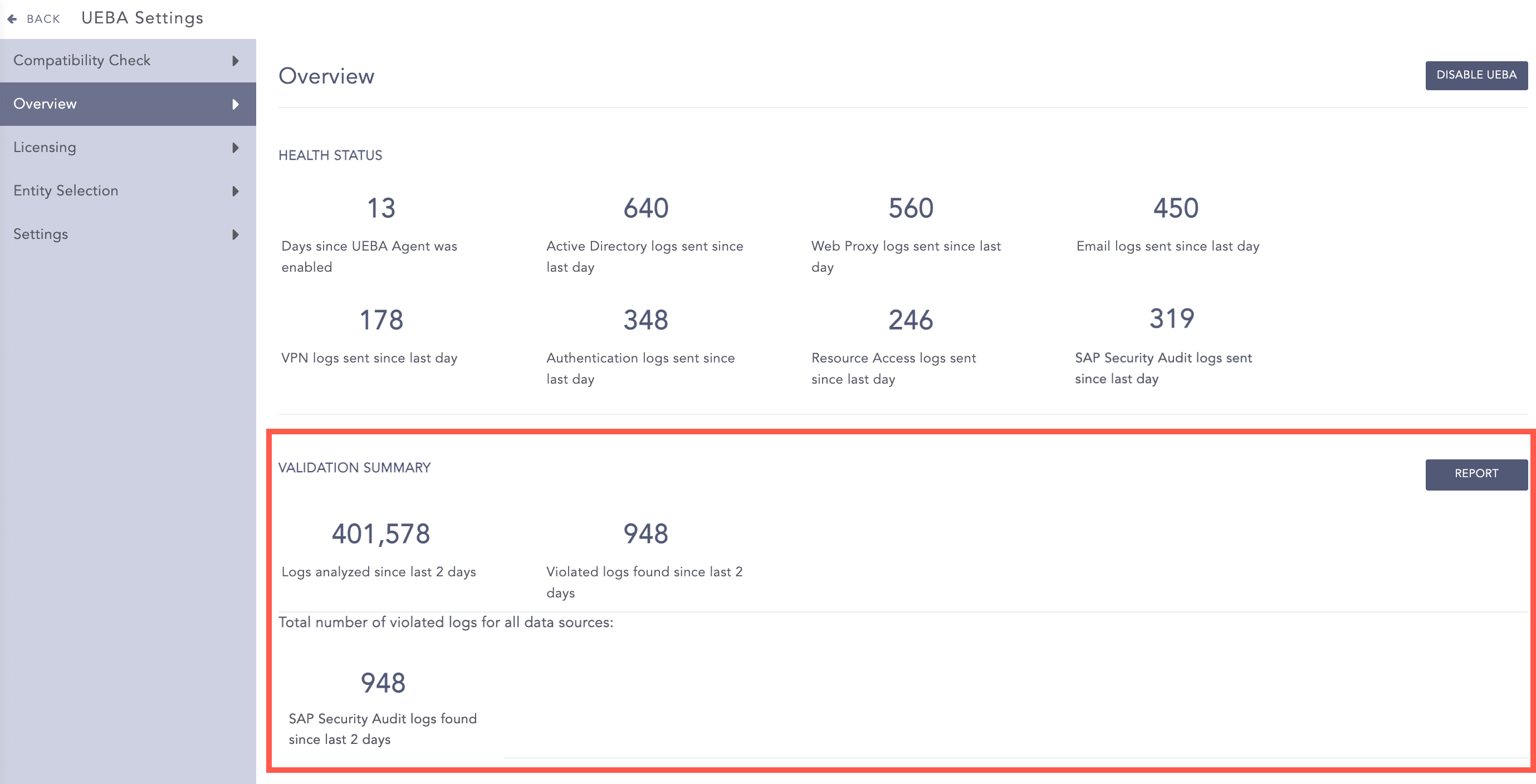Open the Compatibility Check section
The height and width of the screenshot is (784, 1536).
pos(82,60)
